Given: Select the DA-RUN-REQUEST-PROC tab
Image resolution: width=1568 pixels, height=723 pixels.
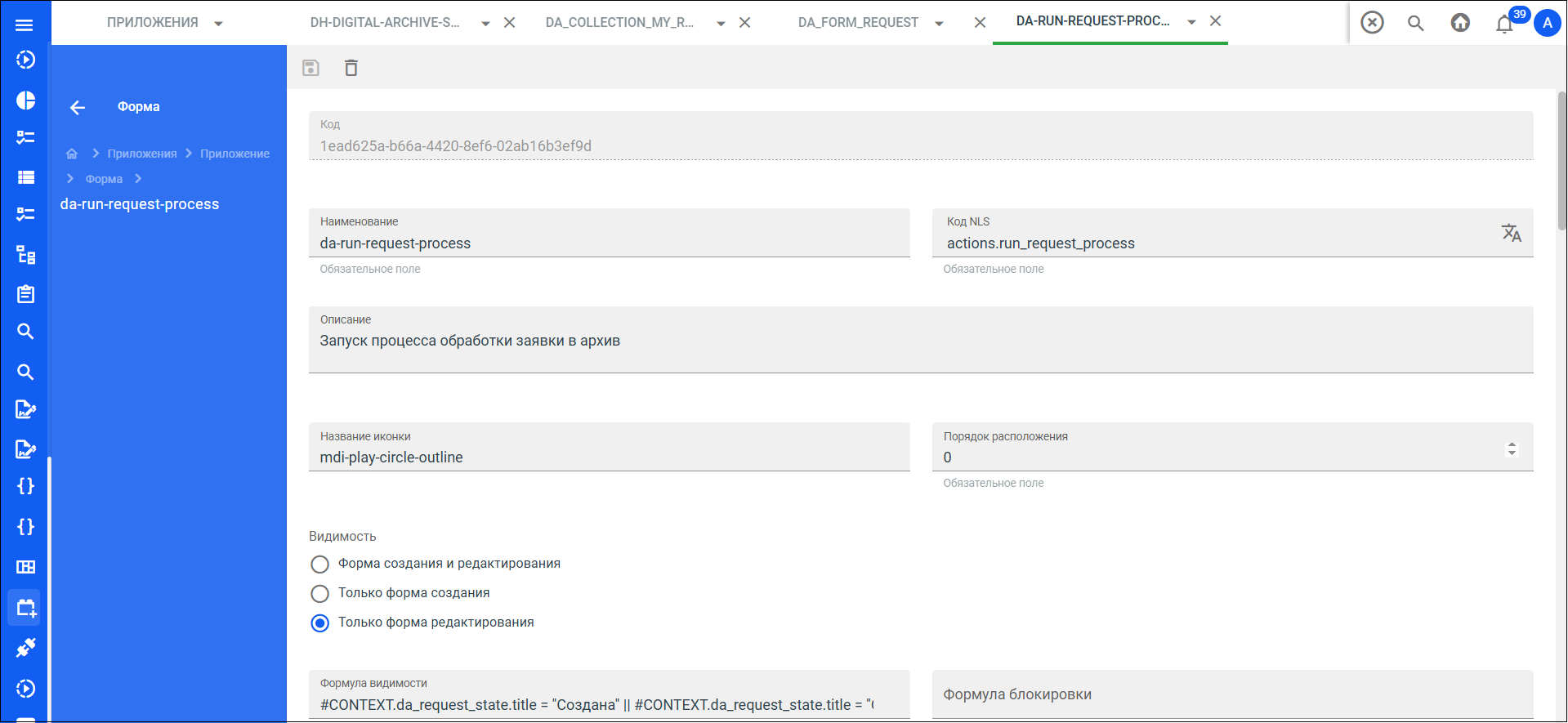Looking at the screenshot, I should [1092, 21].
